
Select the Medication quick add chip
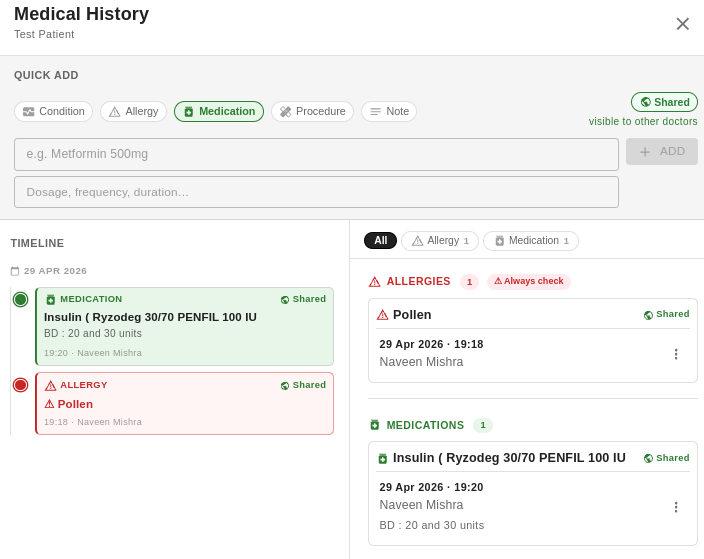[219, 111]
